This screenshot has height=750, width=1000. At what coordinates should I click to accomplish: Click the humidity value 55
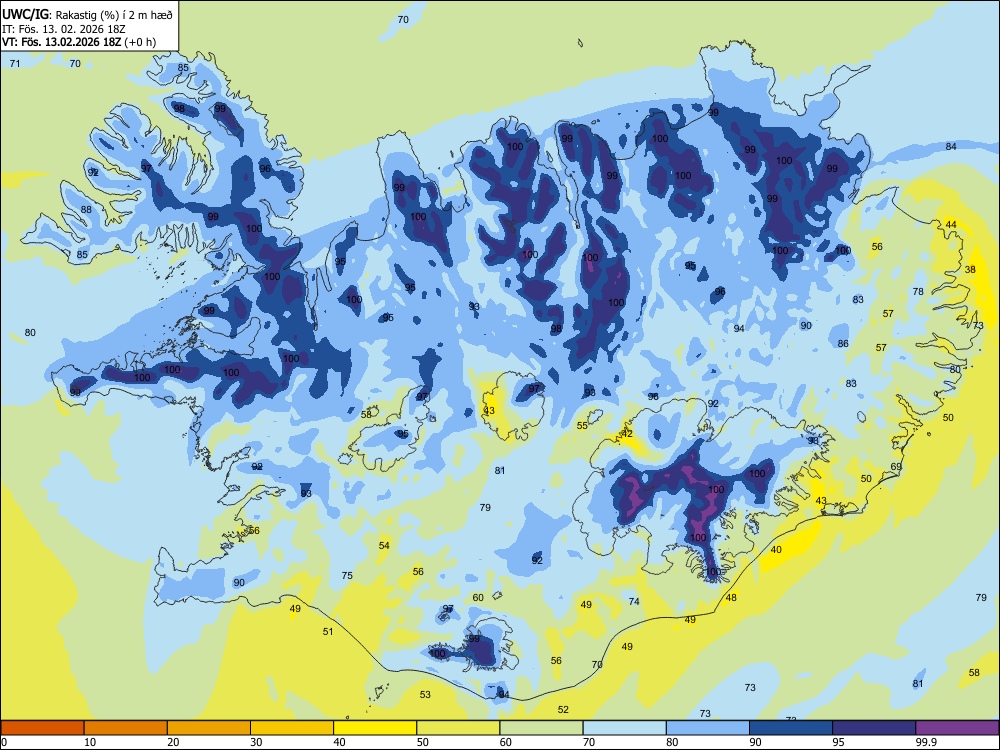pos(582,425)
